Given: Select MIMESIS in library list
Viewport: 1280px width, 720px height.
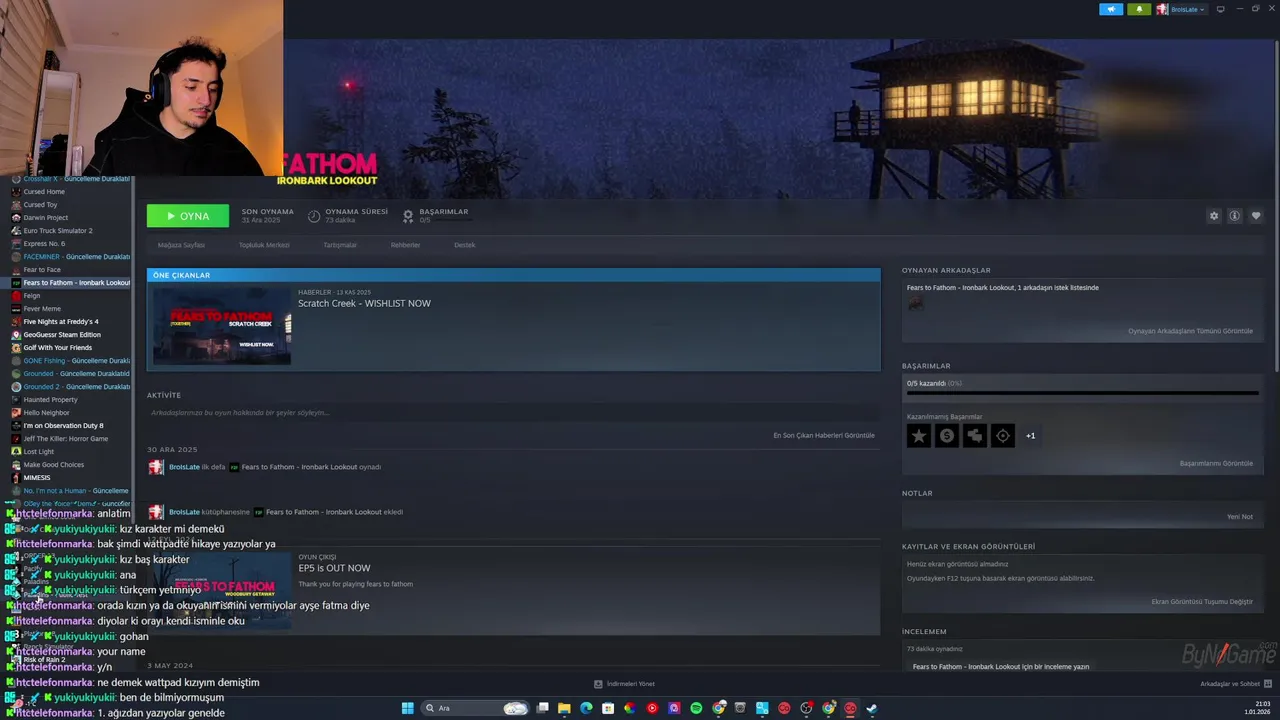Looking at the screenshot, I should click(x=37, y=478).
